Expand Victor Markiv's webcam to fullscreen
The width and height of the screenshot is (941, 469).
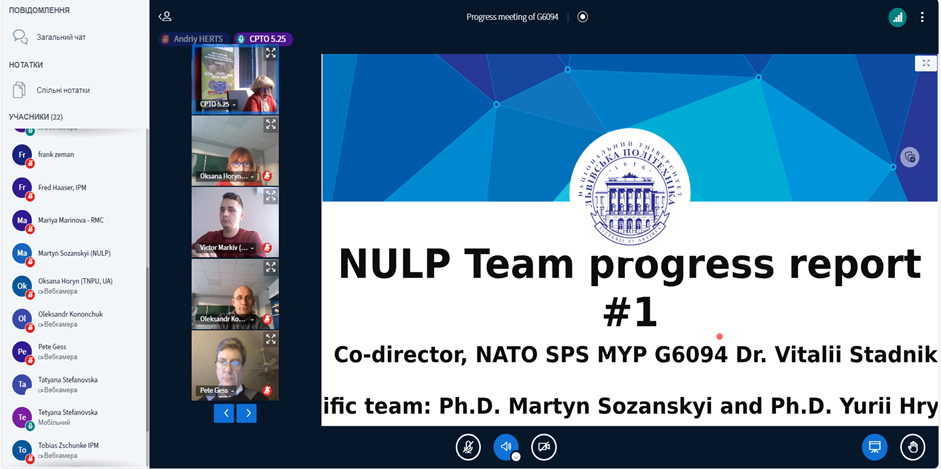(271, 196)
